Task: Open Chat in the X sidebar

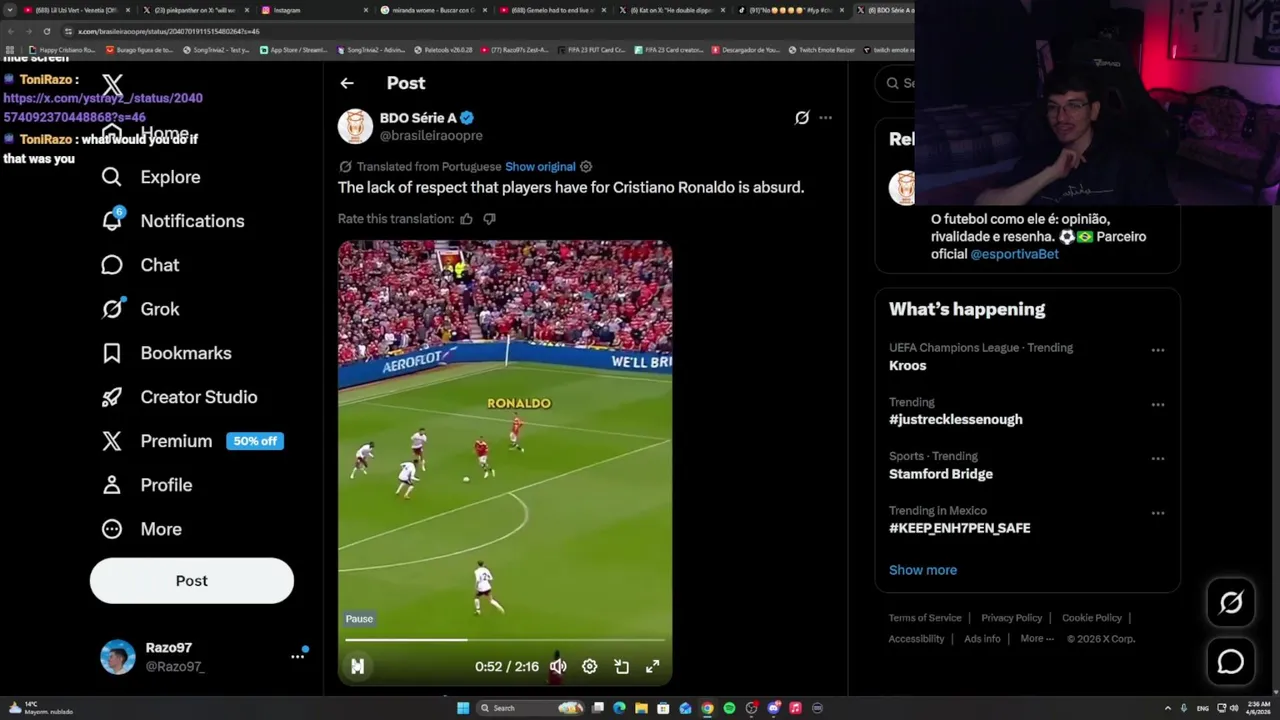Action: click(140, 265)
